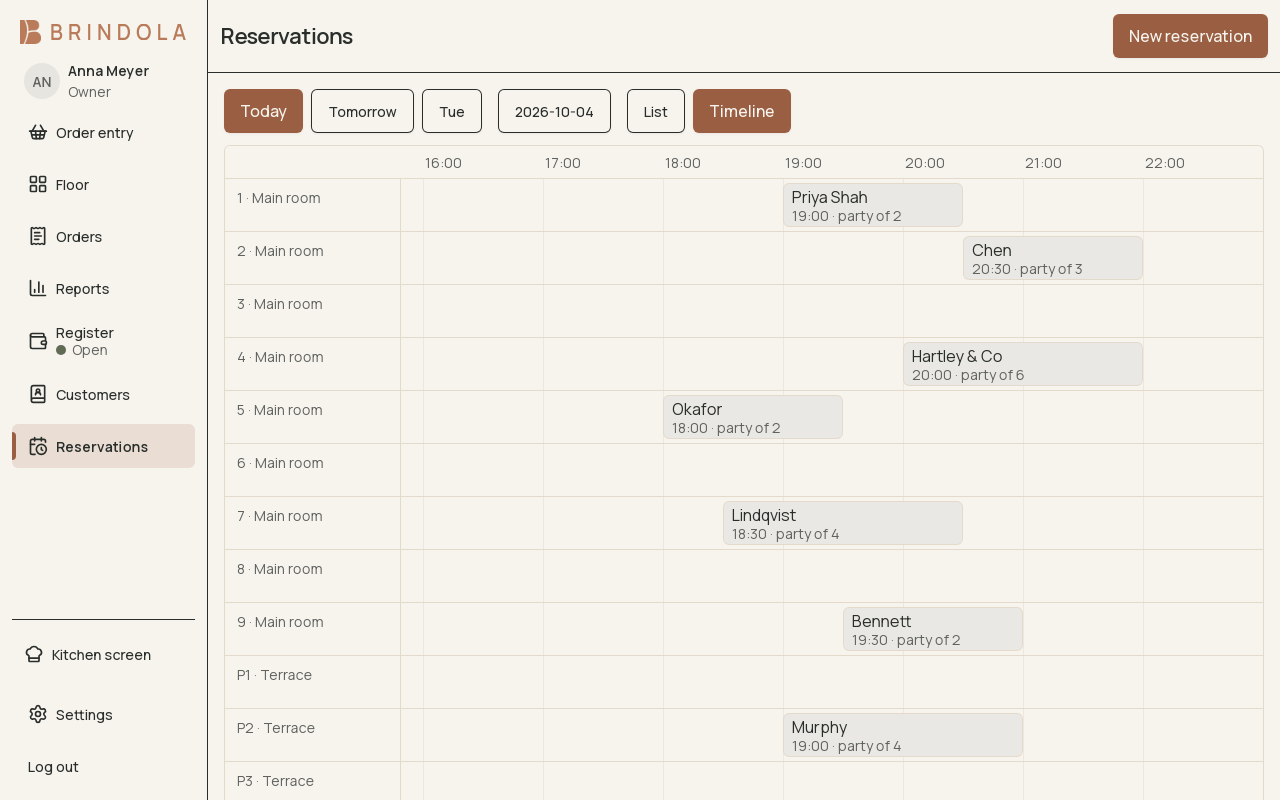
Task: Switch to Timeline view
Action: 742,111
